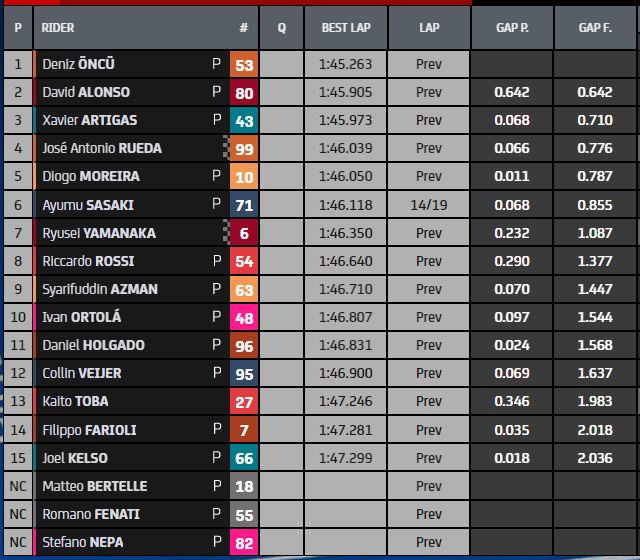Click the checkered flag next to José Antonio Rueda
Screen dimensions: 640x560
(225, 148)
